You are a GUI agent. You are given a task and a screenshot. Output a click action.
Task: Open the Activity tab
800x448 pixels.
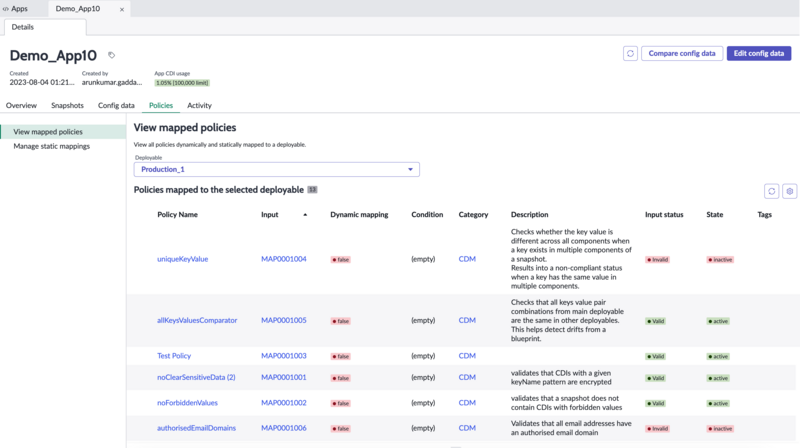(199, 106)
